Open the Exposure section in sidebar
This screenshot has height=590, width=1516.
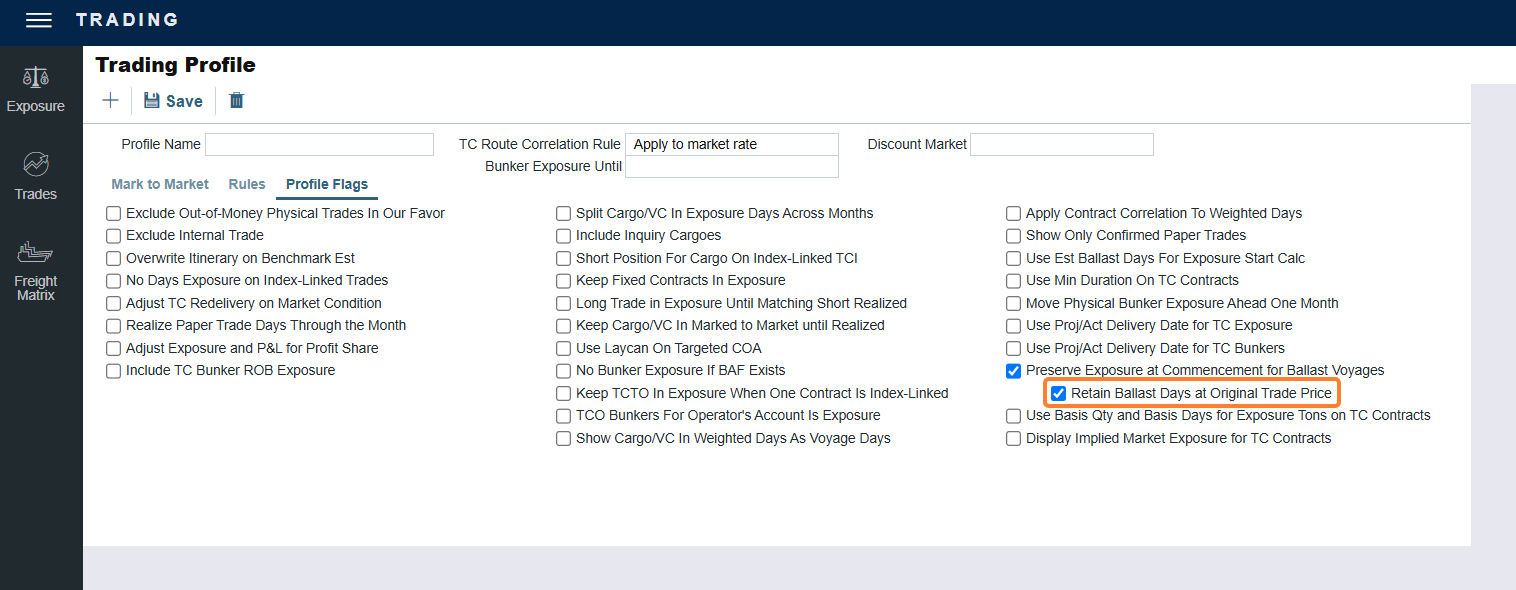click(36, 89)
